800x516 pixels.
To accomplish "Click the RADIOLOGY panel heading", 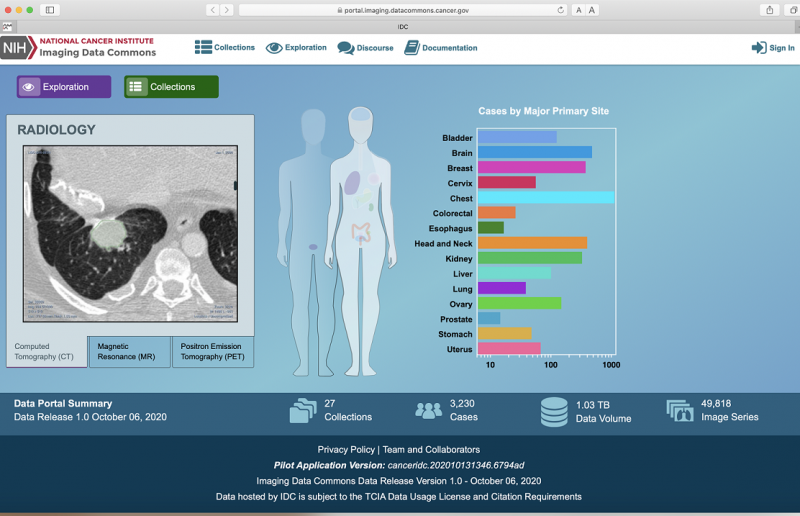I will pyautogui.click(x=57, y=130).
